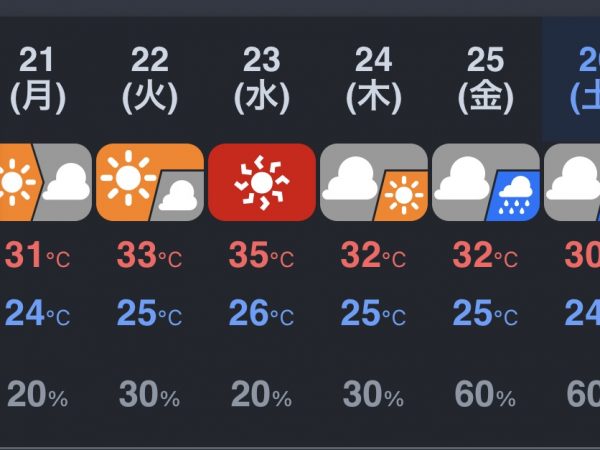
Task: Select the partially visible Saturday cloudy icon
Action: coord(572,182)
